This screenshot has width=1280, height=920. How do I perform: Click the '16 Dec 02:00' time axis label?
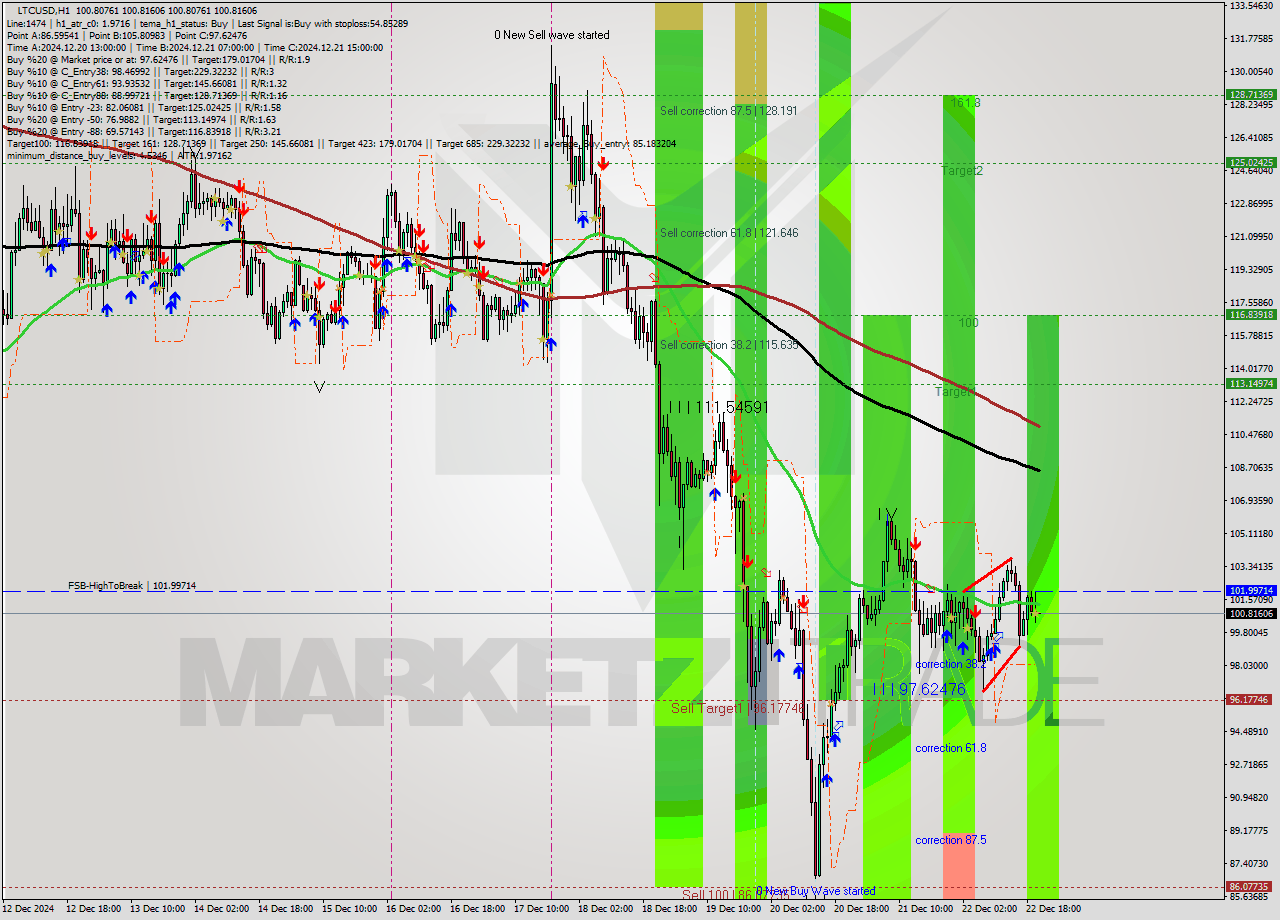point(415,908)
